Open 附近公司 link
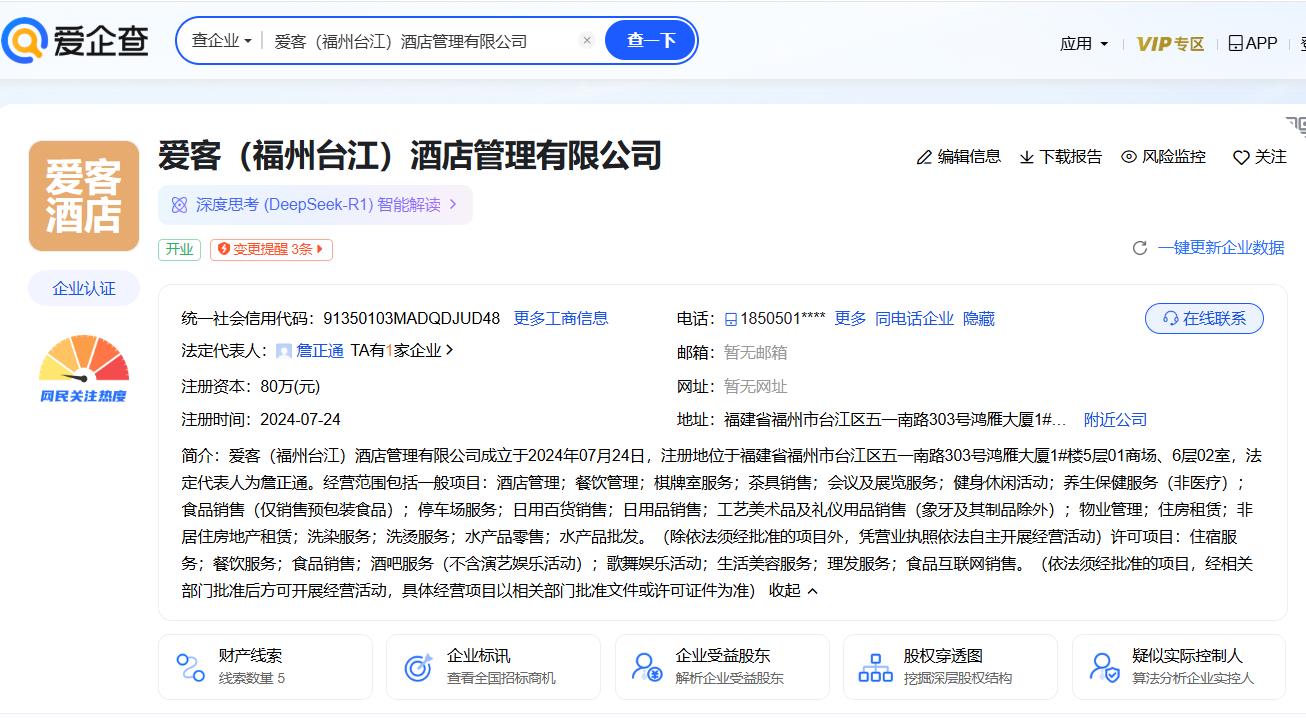 pyautogui.click(x=1116, y=420)
